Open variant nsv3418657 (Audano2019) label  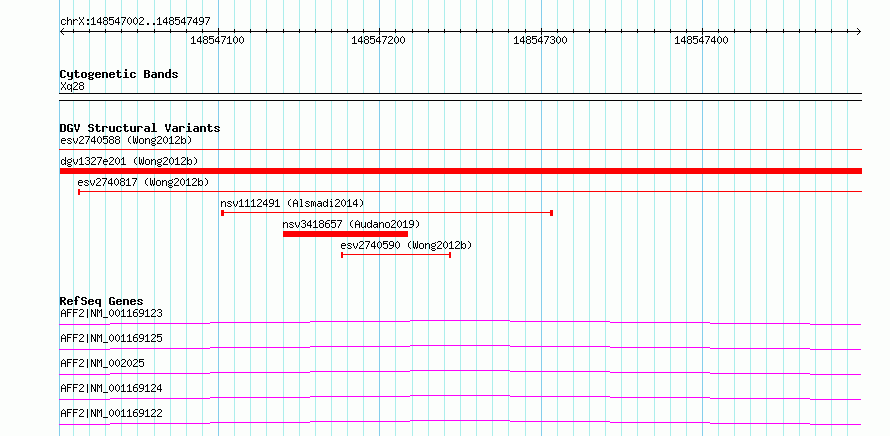(351, 225)
